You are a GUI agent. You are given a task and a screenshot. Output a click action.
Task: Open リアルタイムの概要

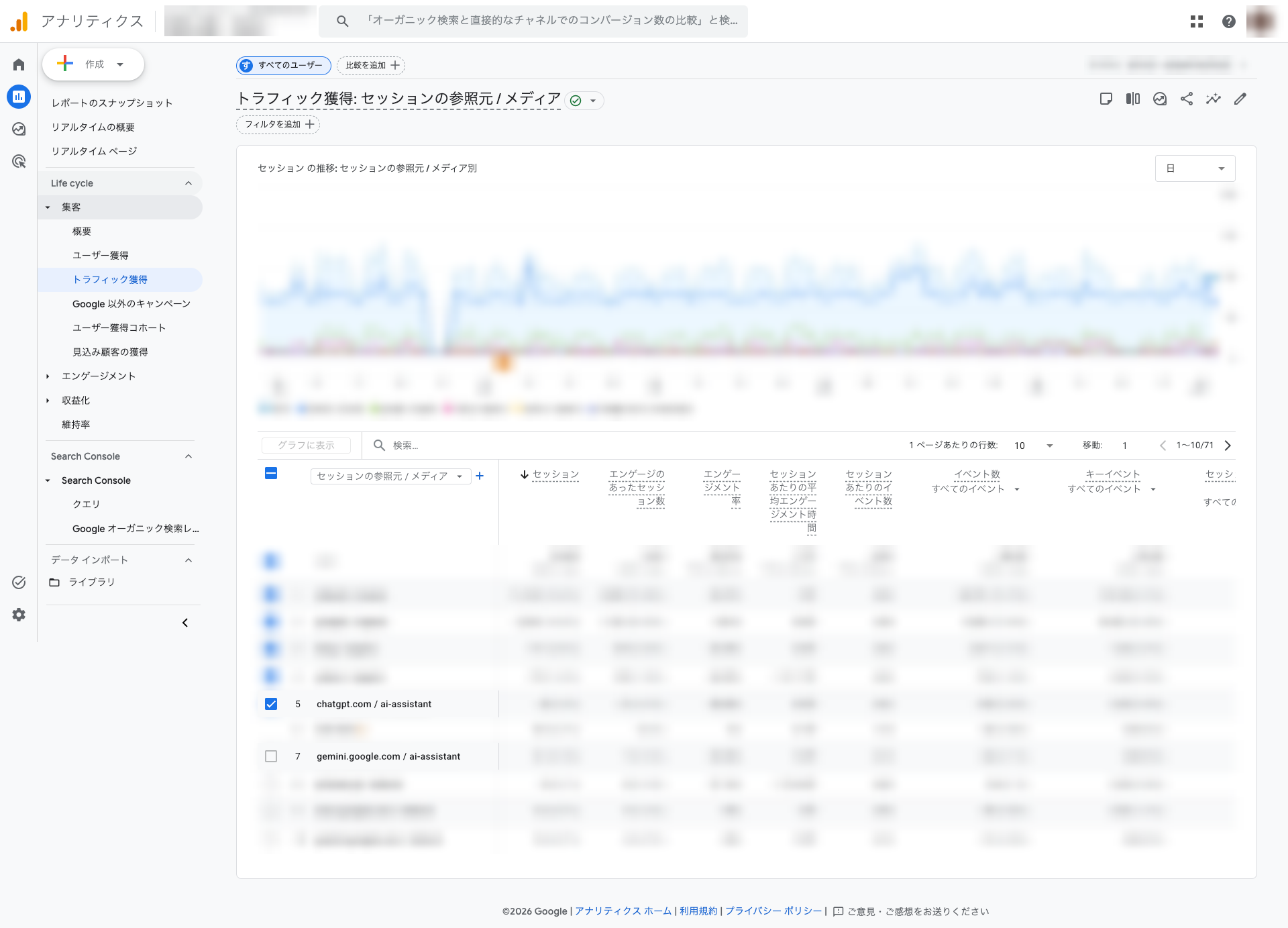point(93,127)
